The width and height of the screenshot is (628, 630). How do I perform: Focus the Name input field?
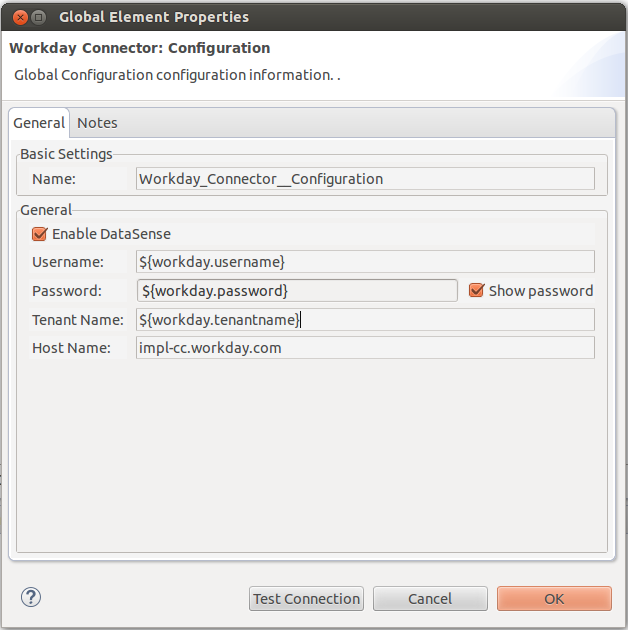click(x=365, y=179)
